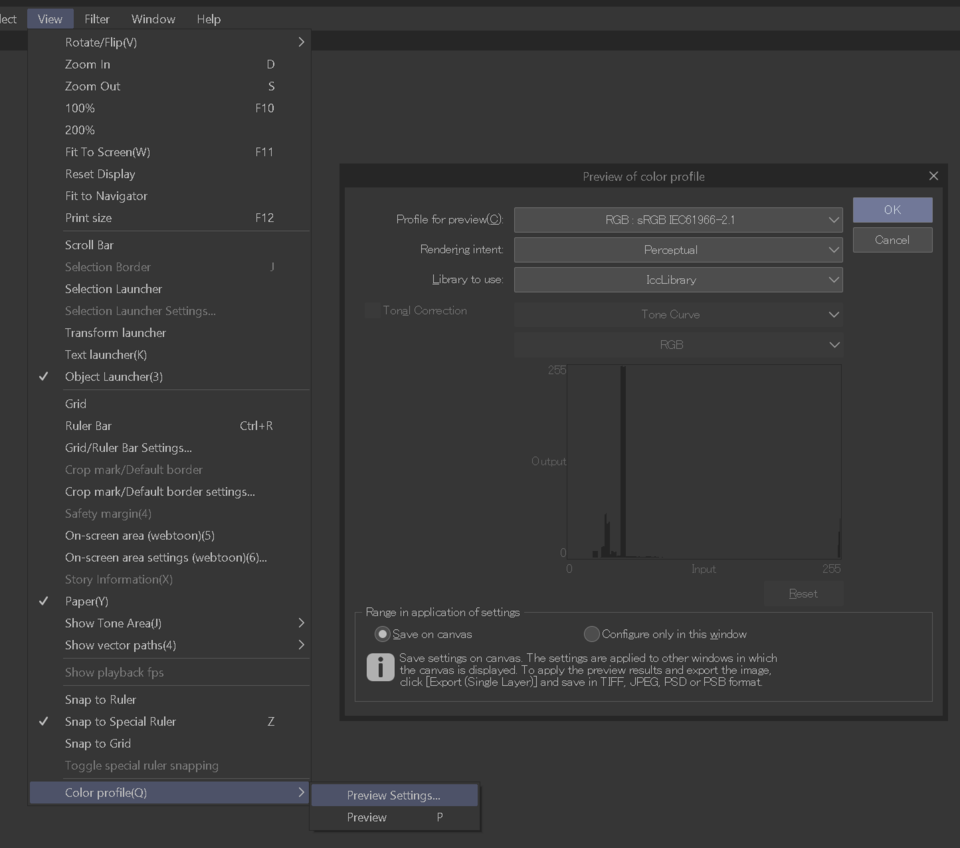960x848 pixels.
Task: Open Grid/Ruler Bar Settings
Action: pos(128,448)
